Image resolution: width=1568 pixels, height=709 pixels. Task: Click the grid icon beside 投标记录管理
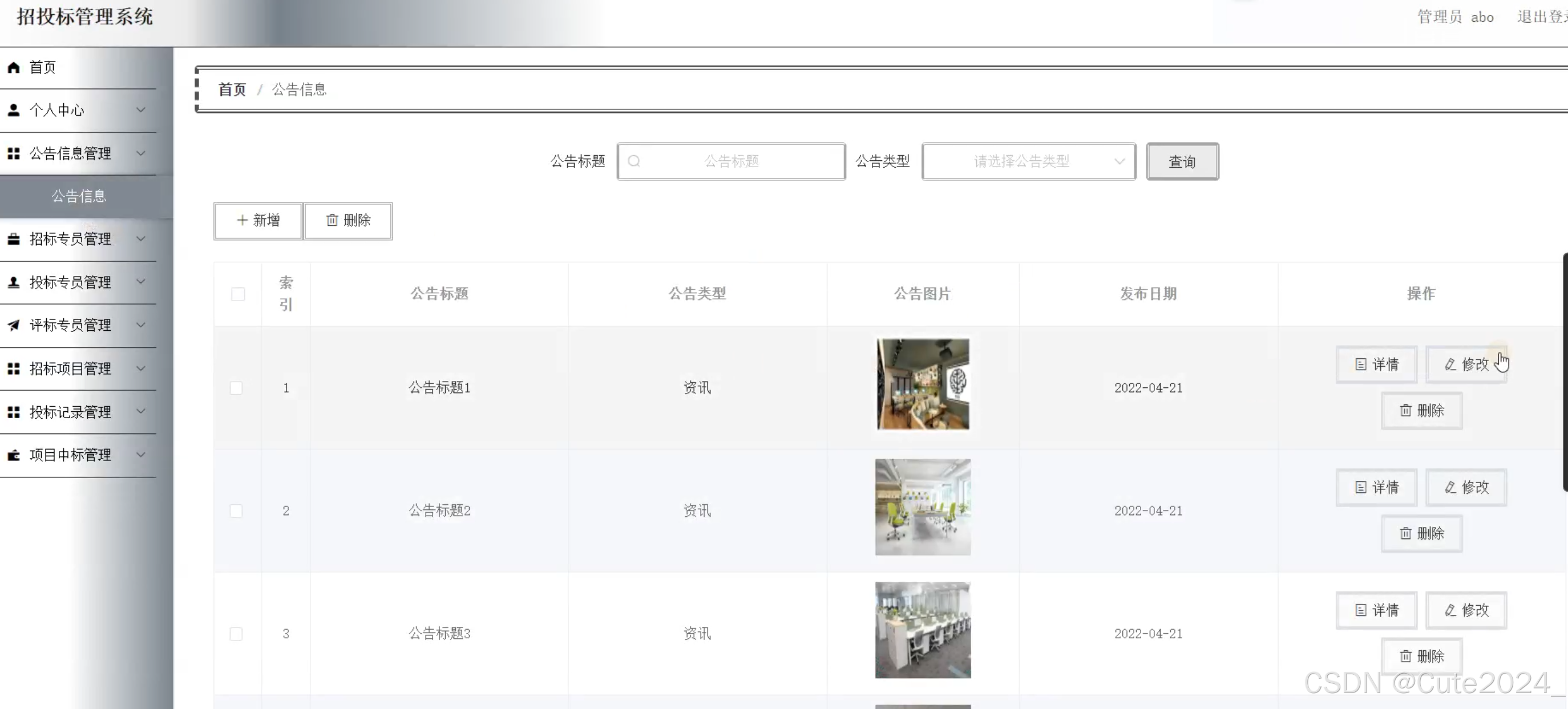pyautogui.click(x=14, y=411)
